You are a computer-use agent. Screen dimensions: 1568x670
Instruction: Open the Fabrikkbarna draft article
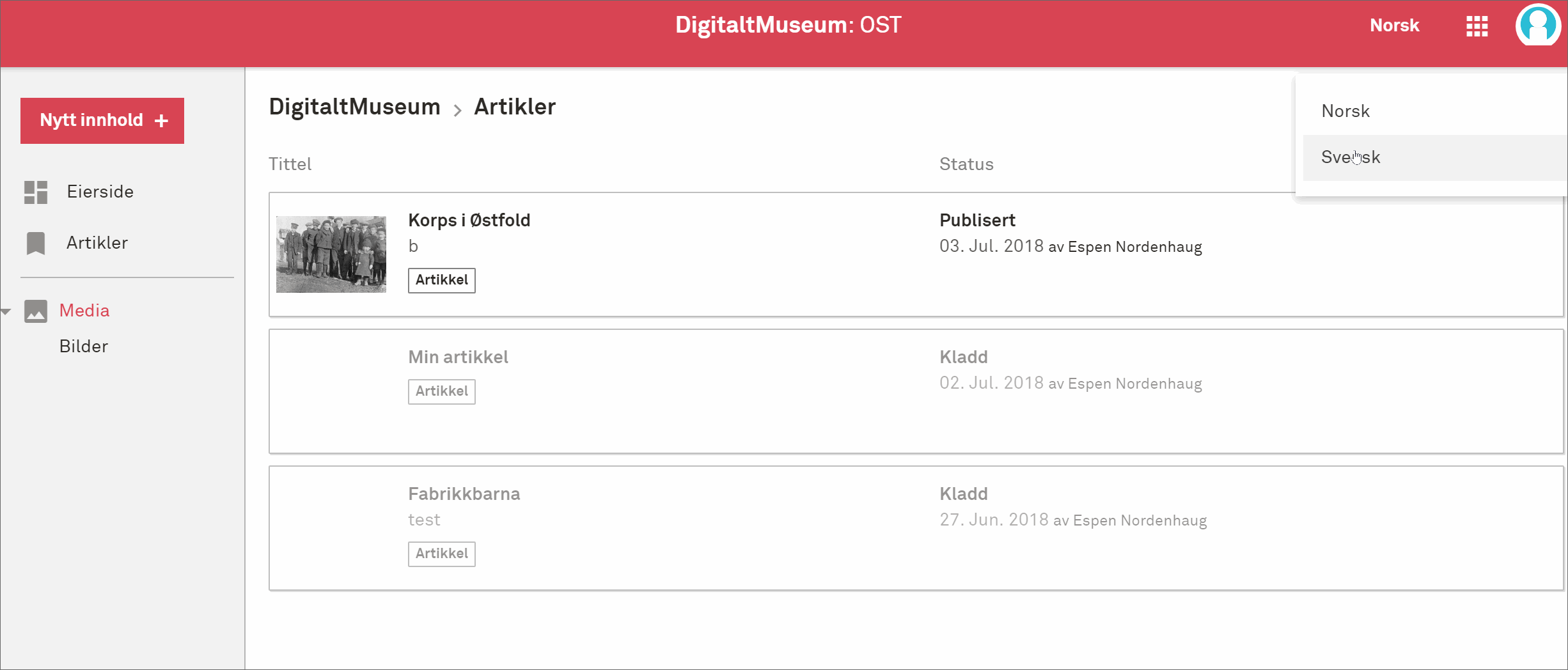click(464, 494)
